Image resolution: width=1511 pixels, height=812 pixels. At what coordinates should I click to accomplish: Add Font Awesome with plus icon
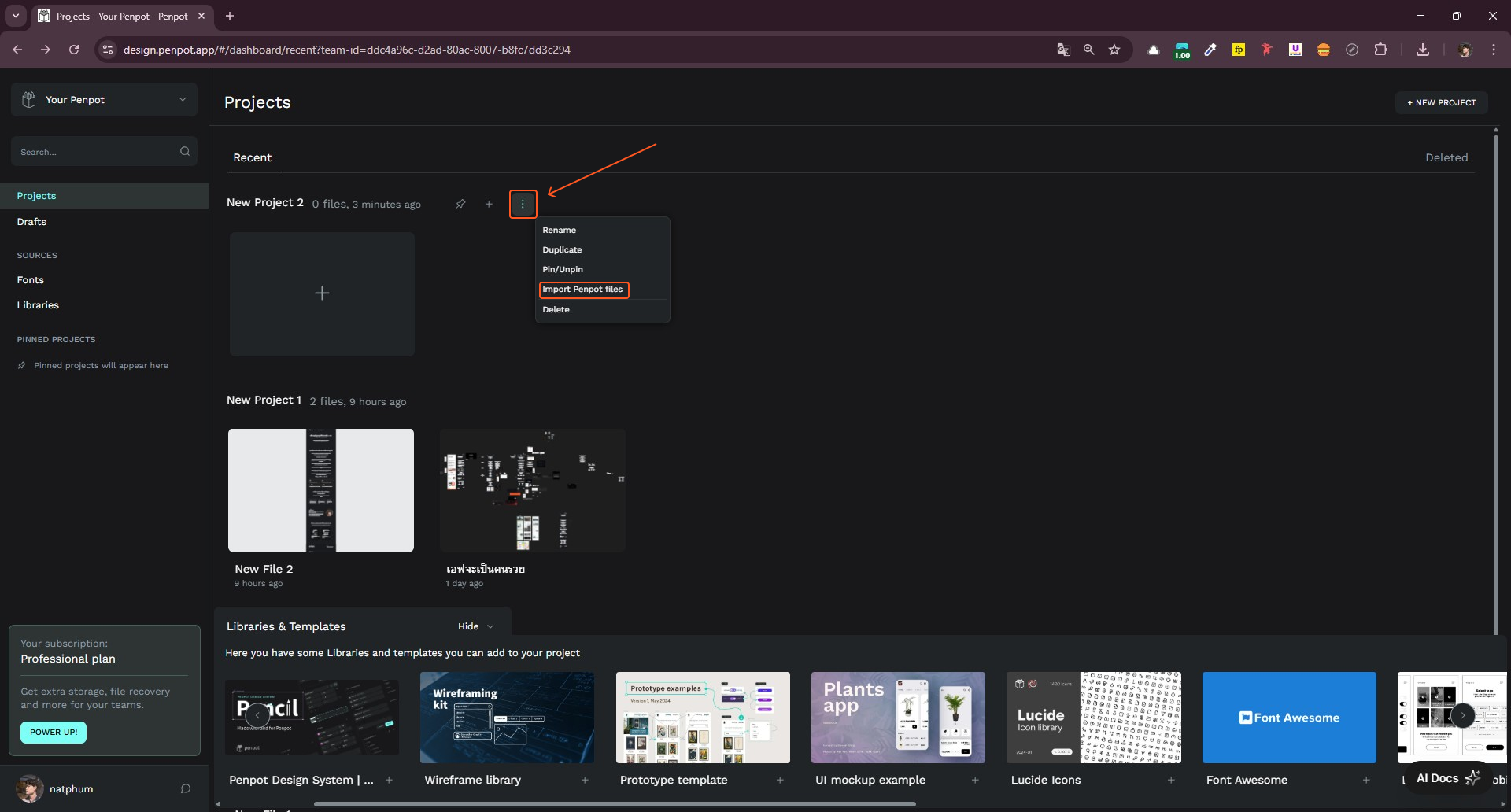point(1366,780)
